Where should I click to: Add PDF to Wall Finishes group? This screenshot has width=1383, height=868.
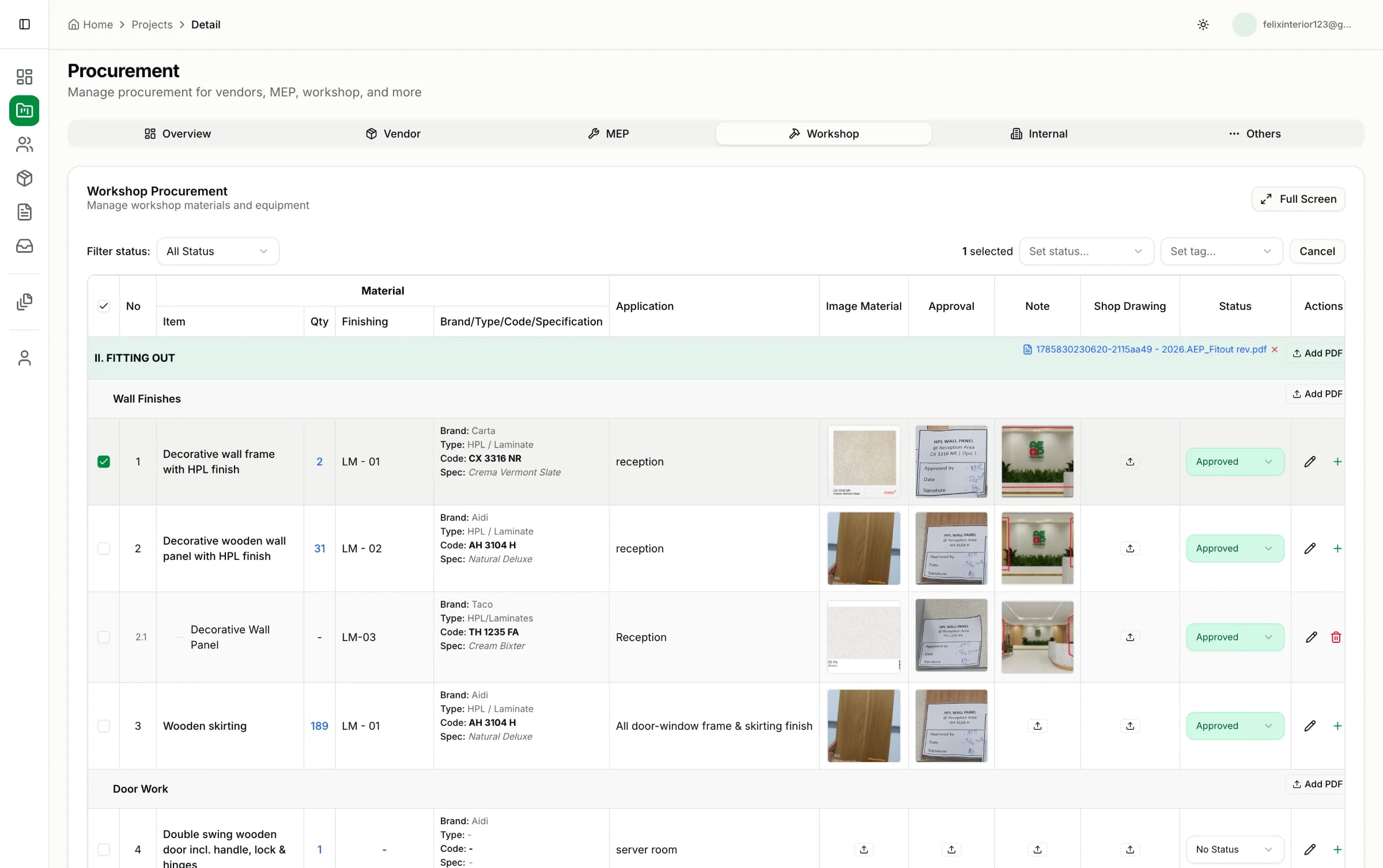coord(1317,394)
